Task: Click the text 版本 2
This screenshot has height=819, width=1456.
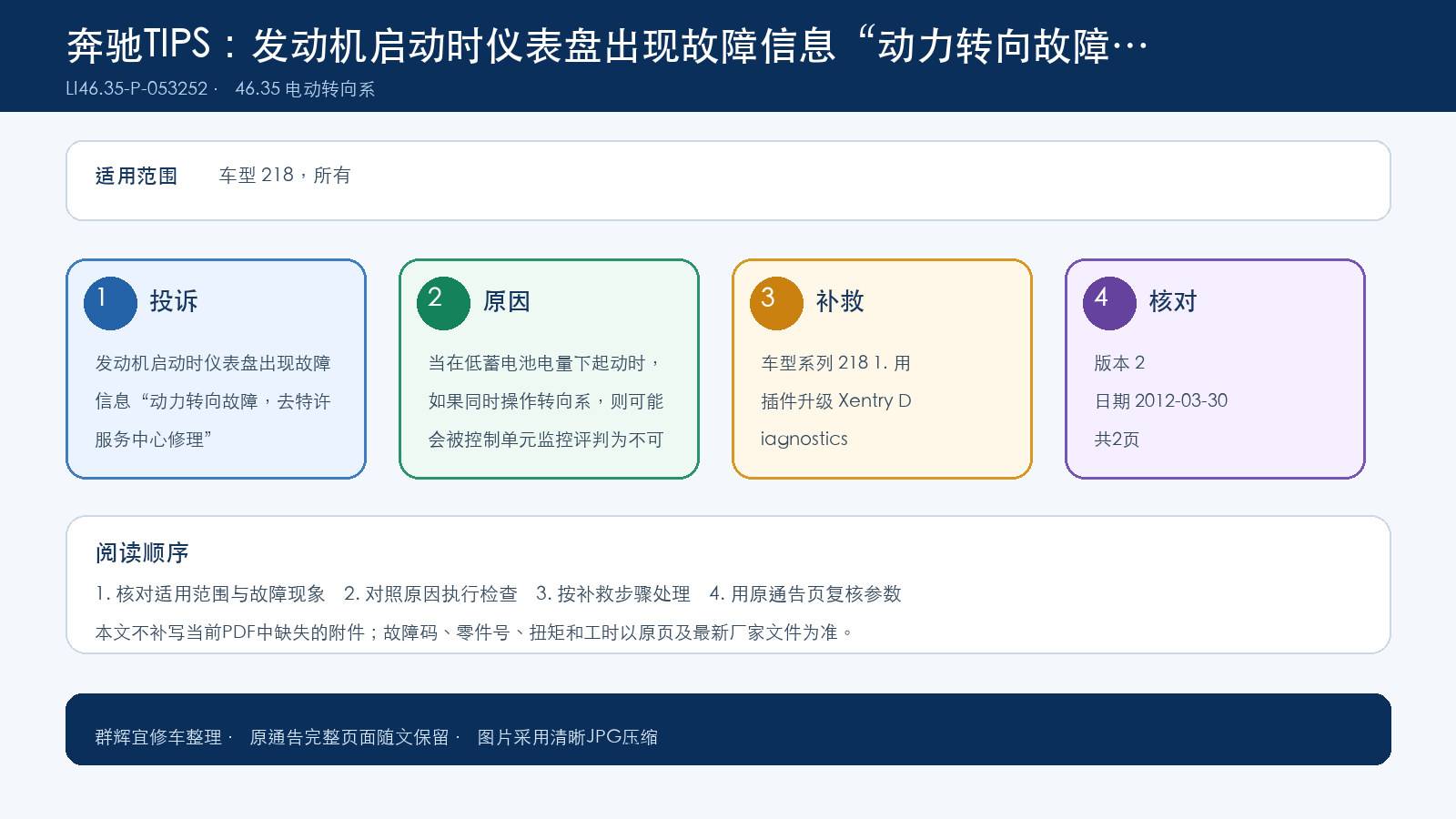Action: coord(1119,363)
